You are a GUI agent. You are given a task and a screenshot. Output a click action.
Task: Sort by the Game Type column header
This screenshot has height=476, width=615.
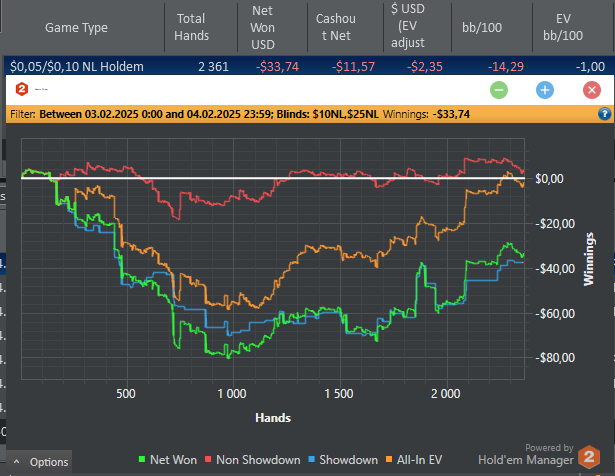click(76, 27)
